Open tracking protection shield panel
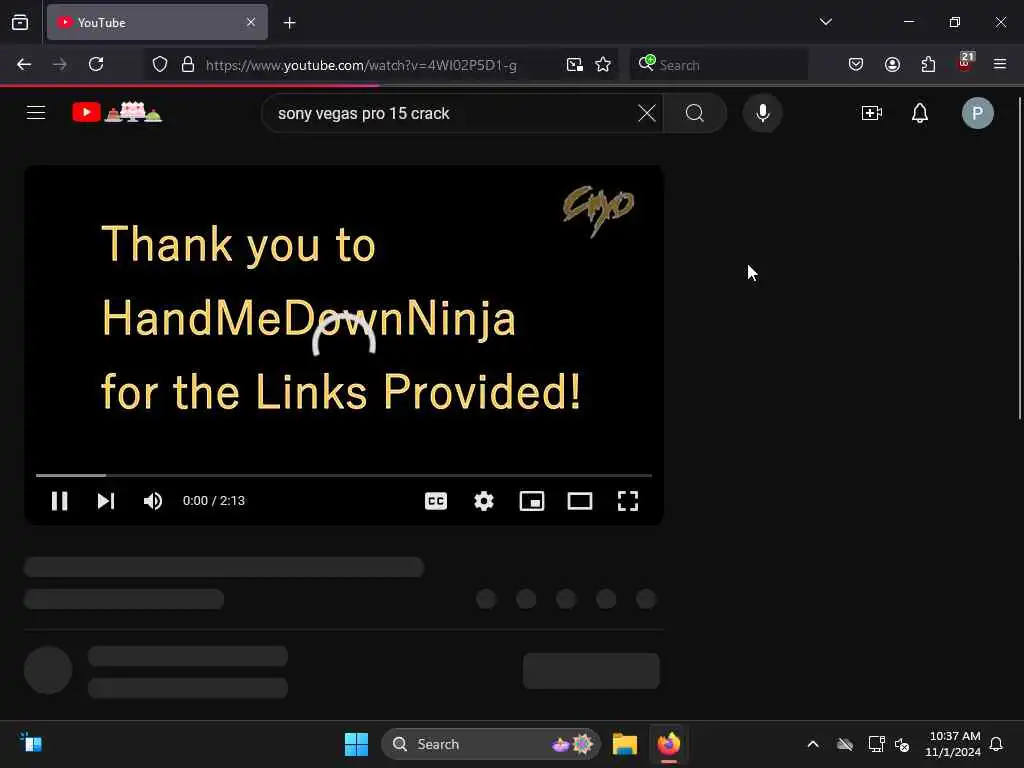The height and width of the screenshot is (768, 1024). coord(160,65)
